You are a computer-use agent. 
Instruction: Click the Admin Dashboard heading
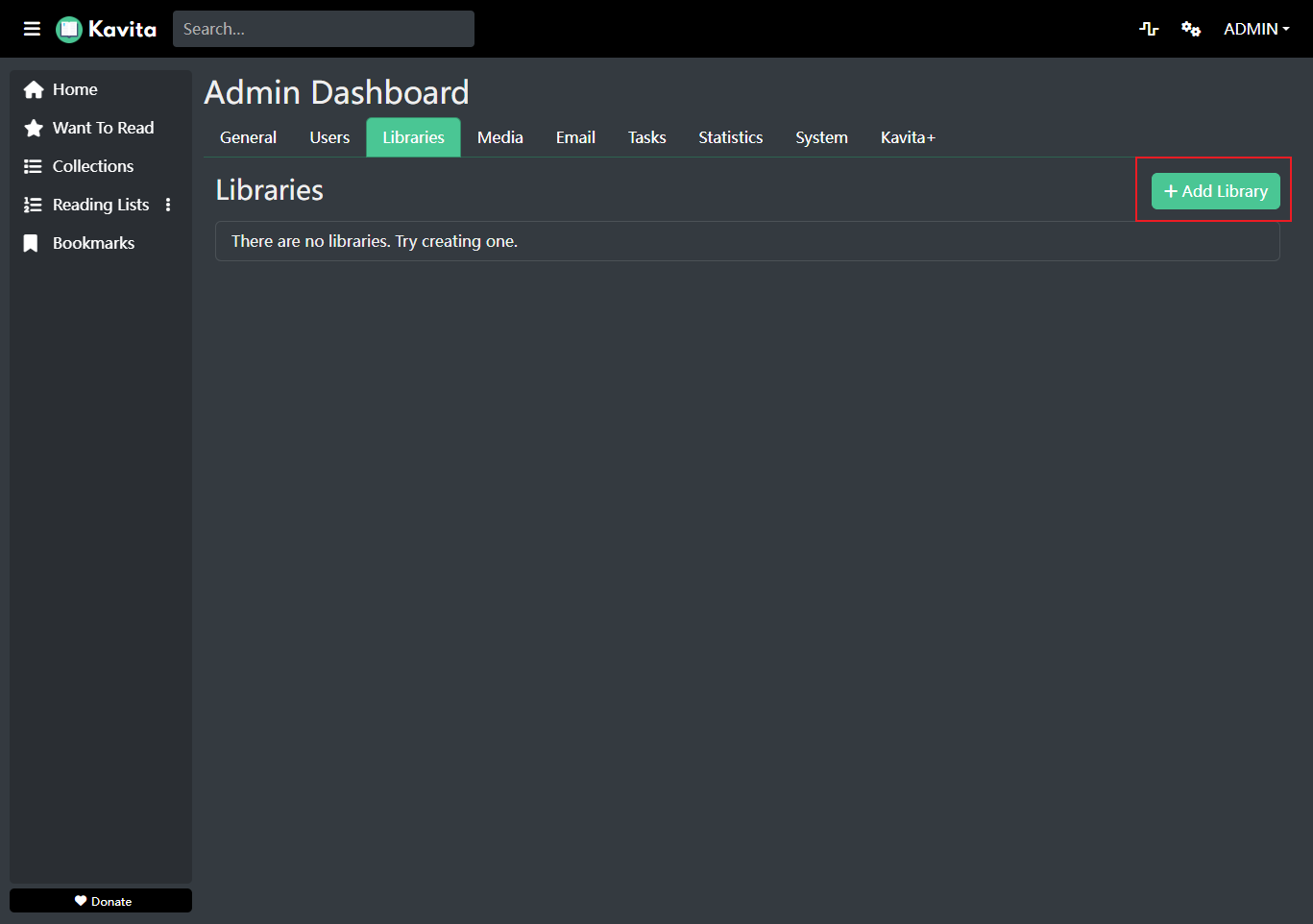337,92
